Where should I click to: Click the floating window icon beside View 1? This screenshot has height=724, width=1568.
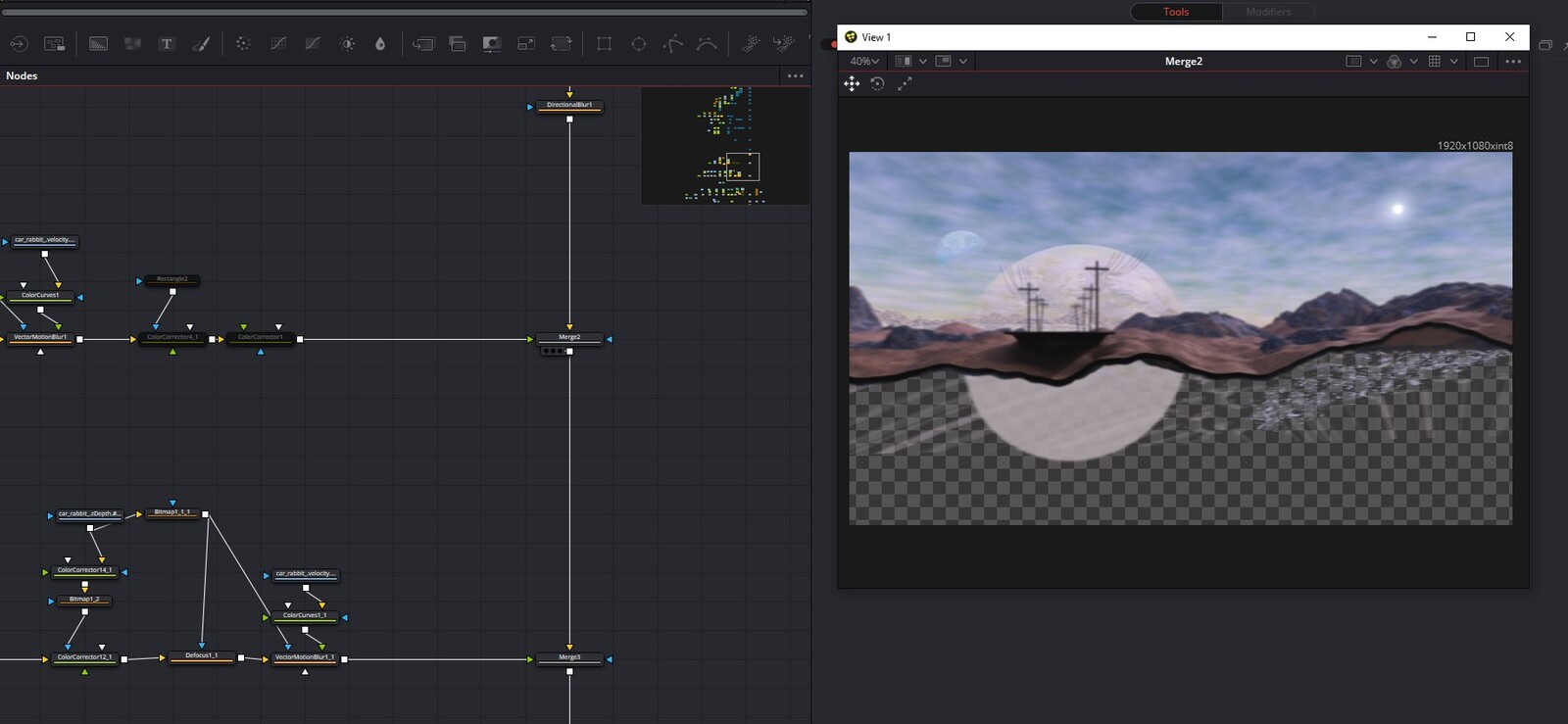pos(1544,45)
